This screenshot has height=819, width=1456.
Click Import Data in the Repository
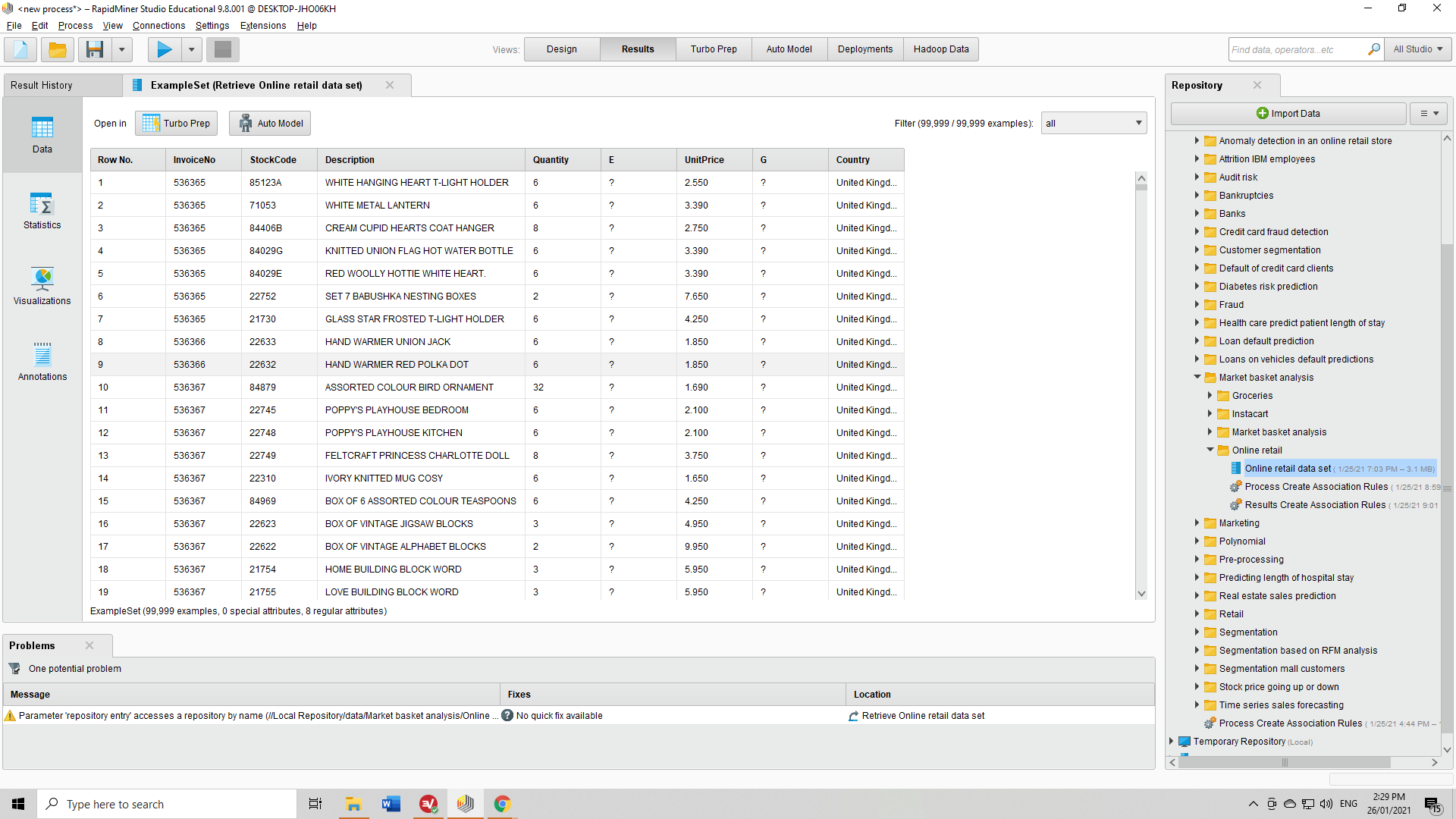click(x=1288, y=114)
